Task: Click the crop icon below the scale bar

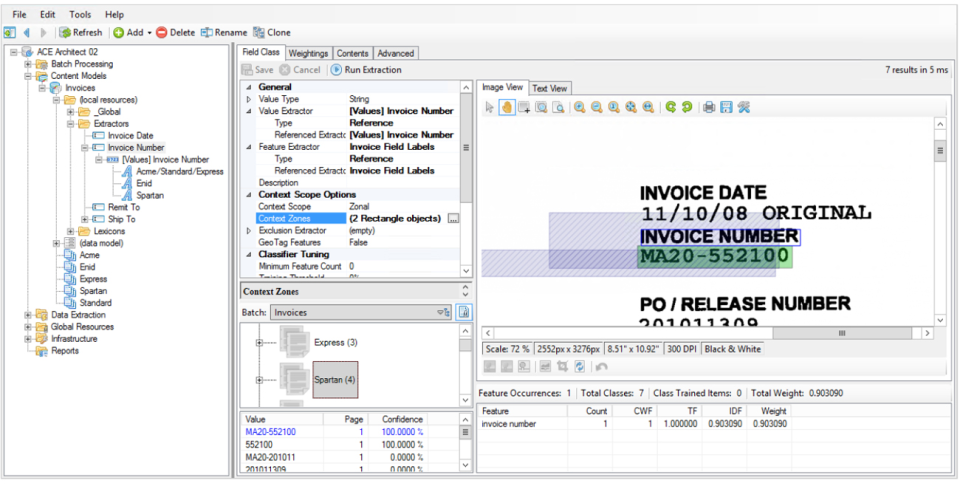Action: [564, 366]
